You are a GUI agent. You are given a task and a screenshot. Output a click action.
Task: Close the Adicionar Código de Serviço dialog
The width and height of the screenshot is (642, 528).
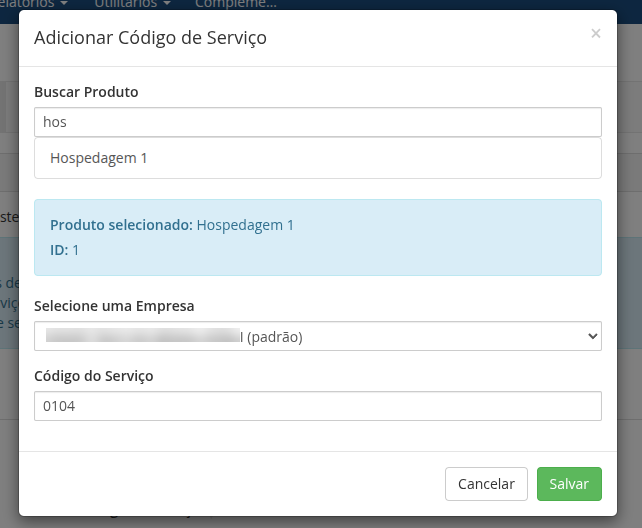tap(596, 34)
